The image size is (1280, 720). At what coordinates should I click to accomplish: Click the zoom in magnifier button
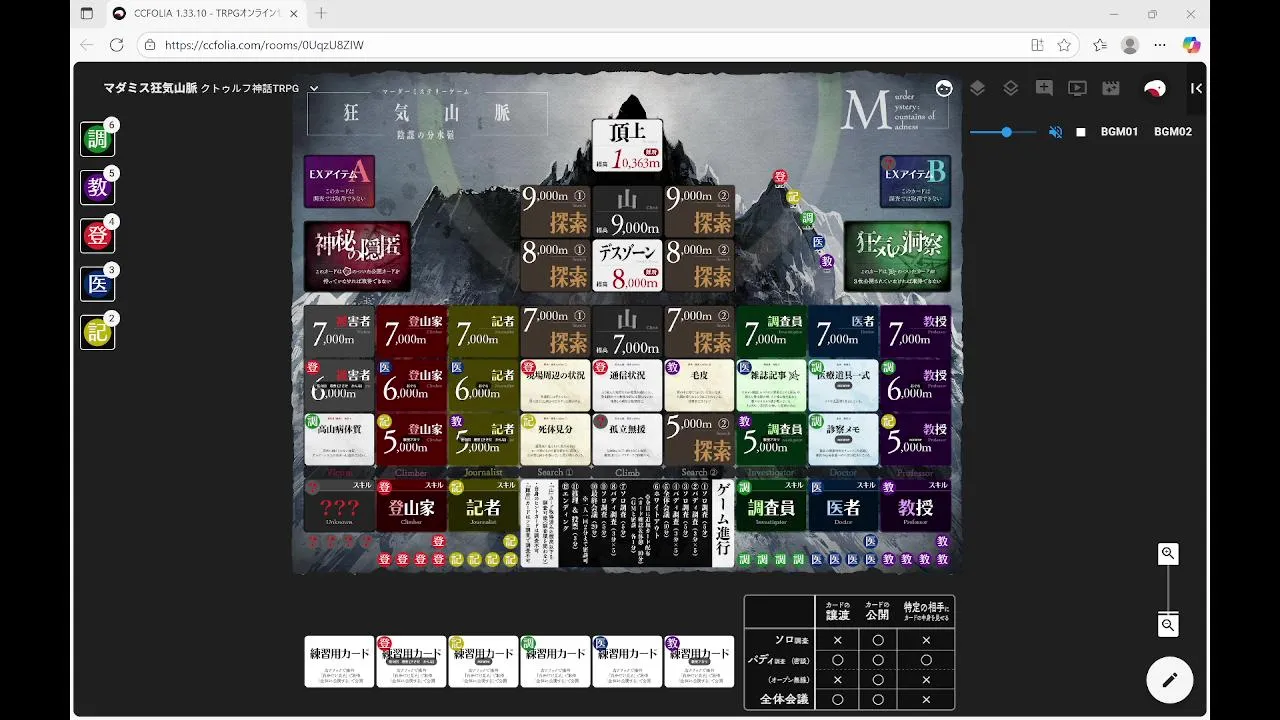point(1168,553)
